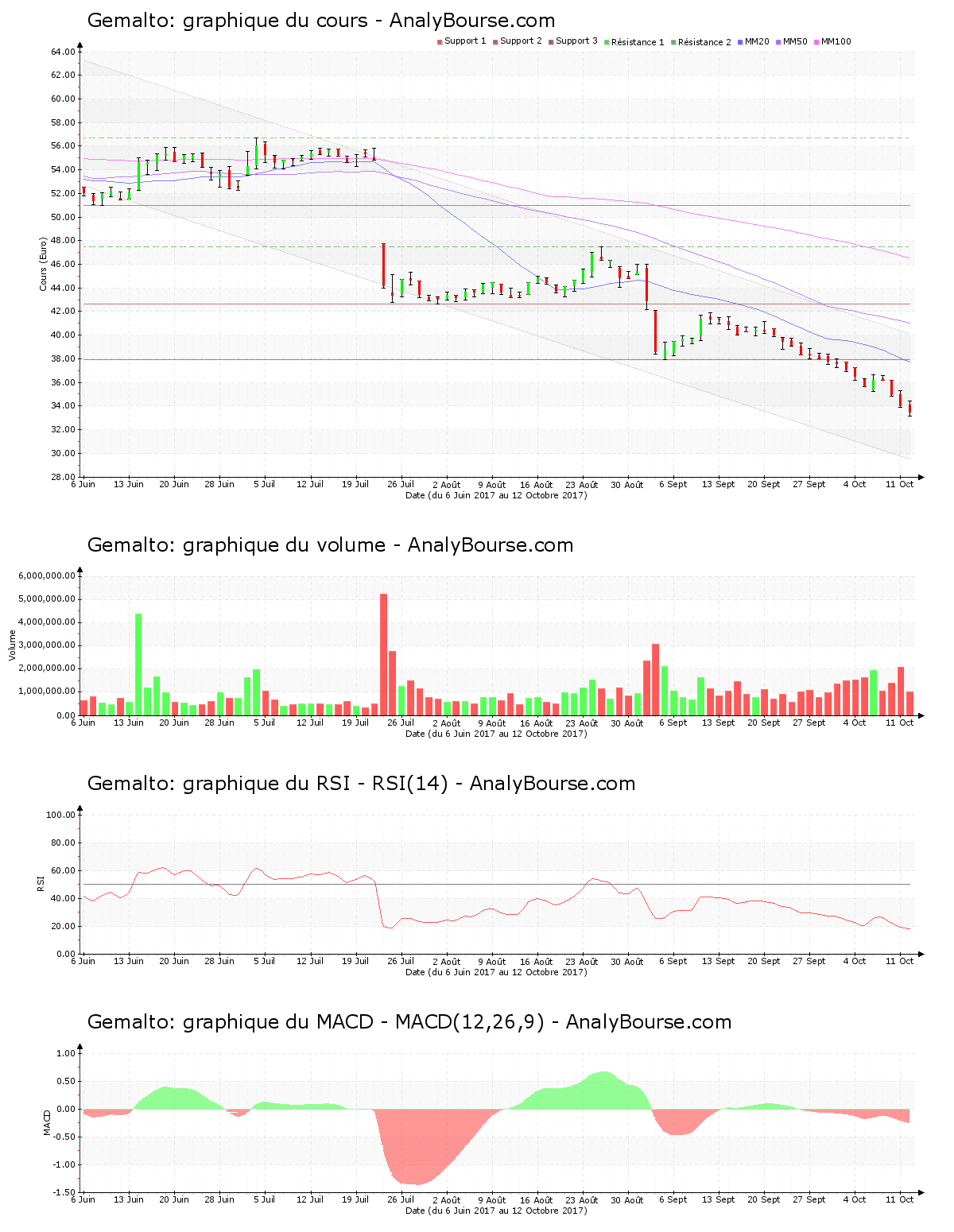Select the 'Support 2' legend label
The image size is (954, 1232).
[521, 41]
